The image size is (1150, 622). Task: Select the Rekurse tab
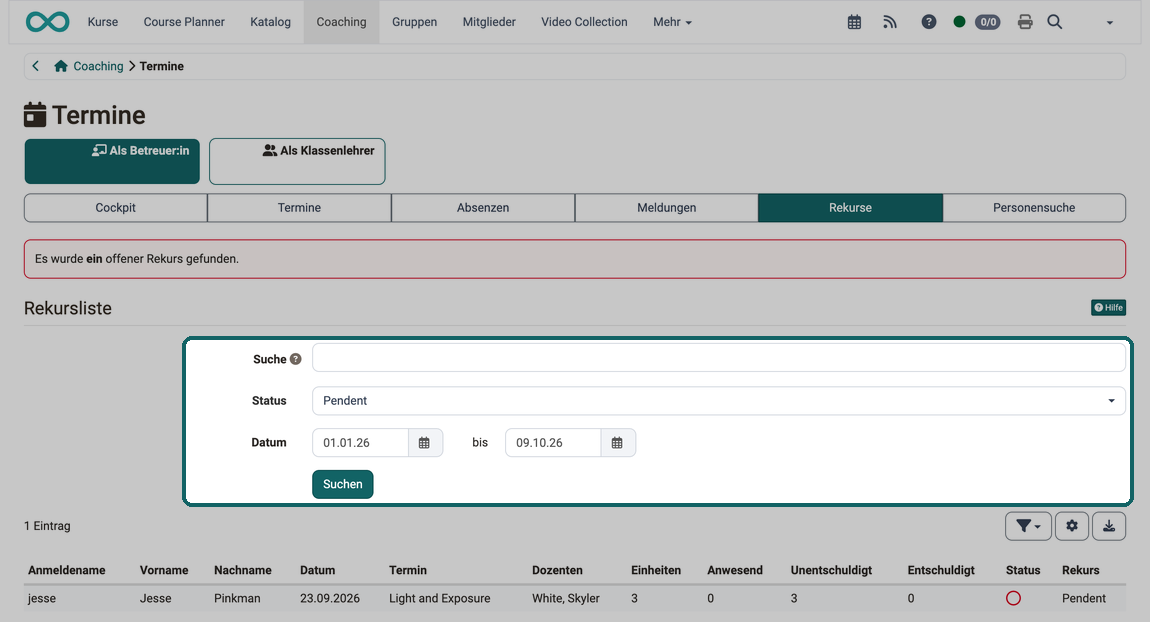(x=851, y=208)
